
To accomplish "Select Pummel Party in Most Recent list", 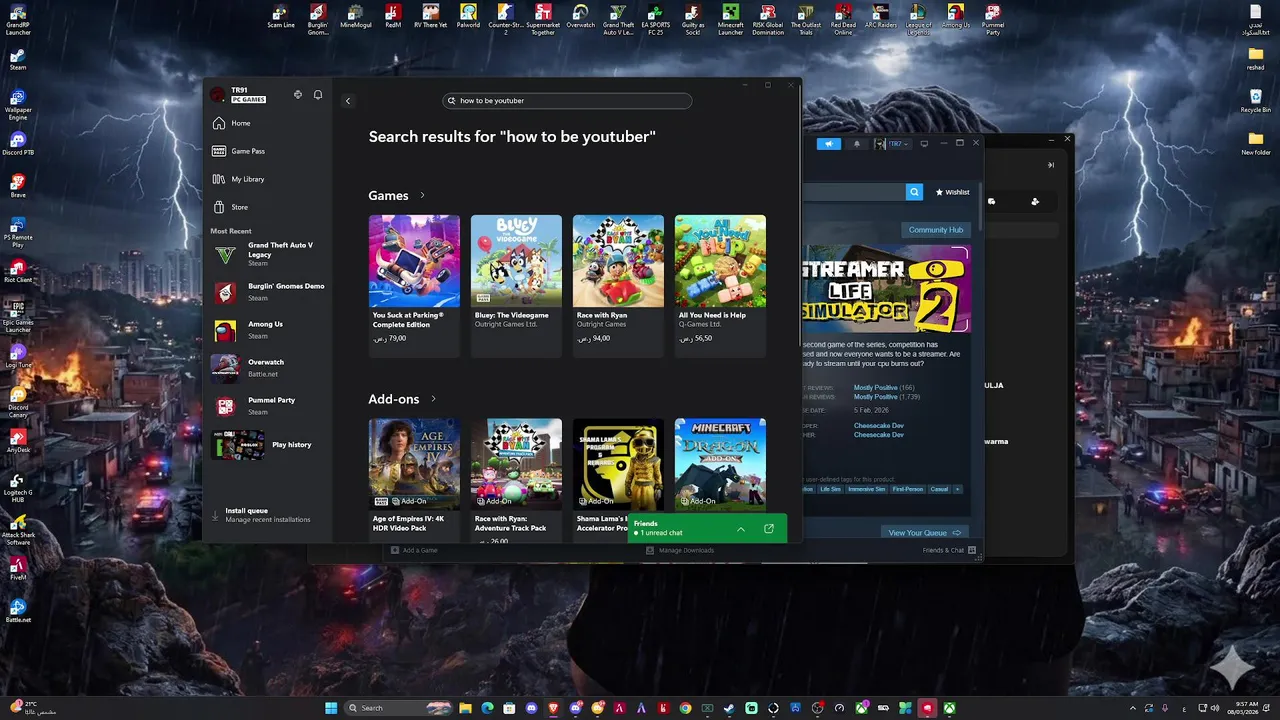I will 265,405.
